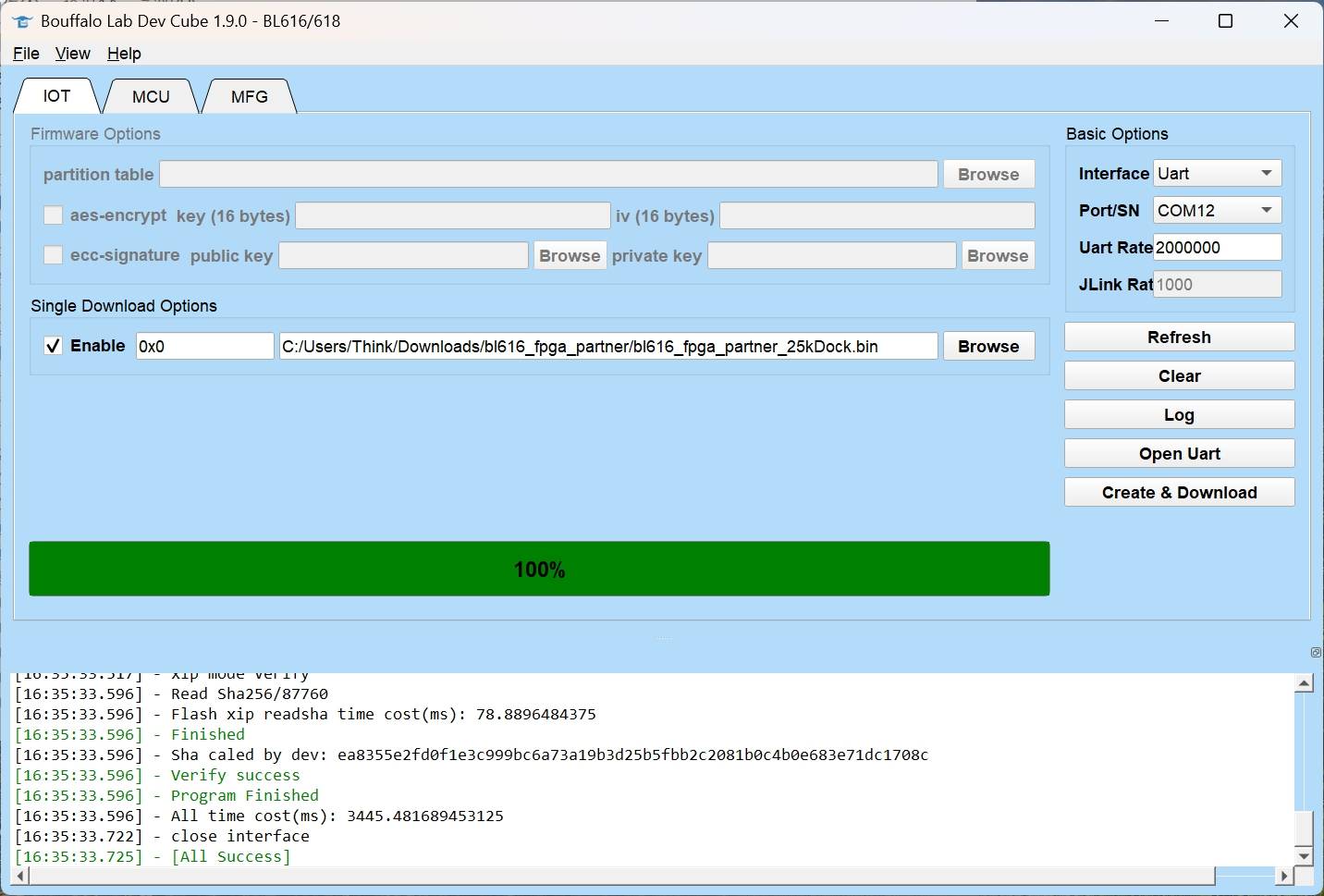Click the iv (16 bytes) input field
Image resolution: width=1324 pixels, height=896 pixels.
877,215
